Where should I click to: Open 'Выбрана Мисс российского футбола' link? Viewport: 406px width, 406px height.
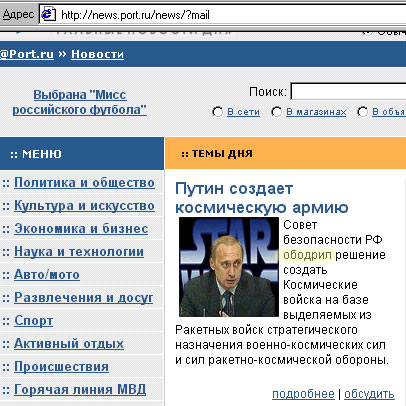click(80, 102)
